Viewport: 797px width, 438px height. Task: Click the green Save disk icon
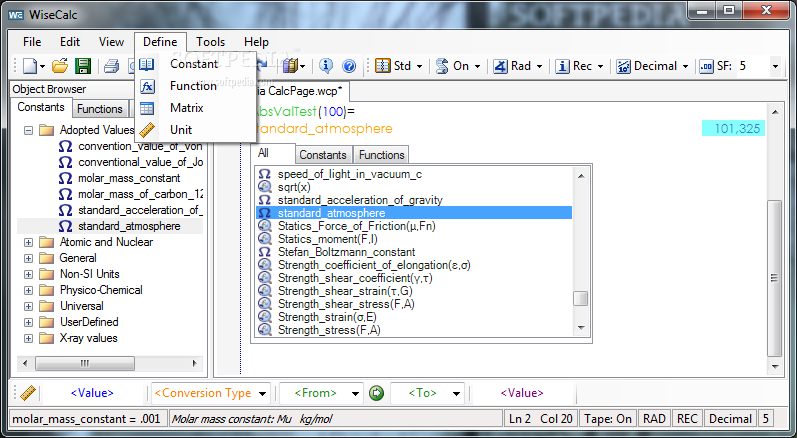pyautogui.click(x=83, y=66)
